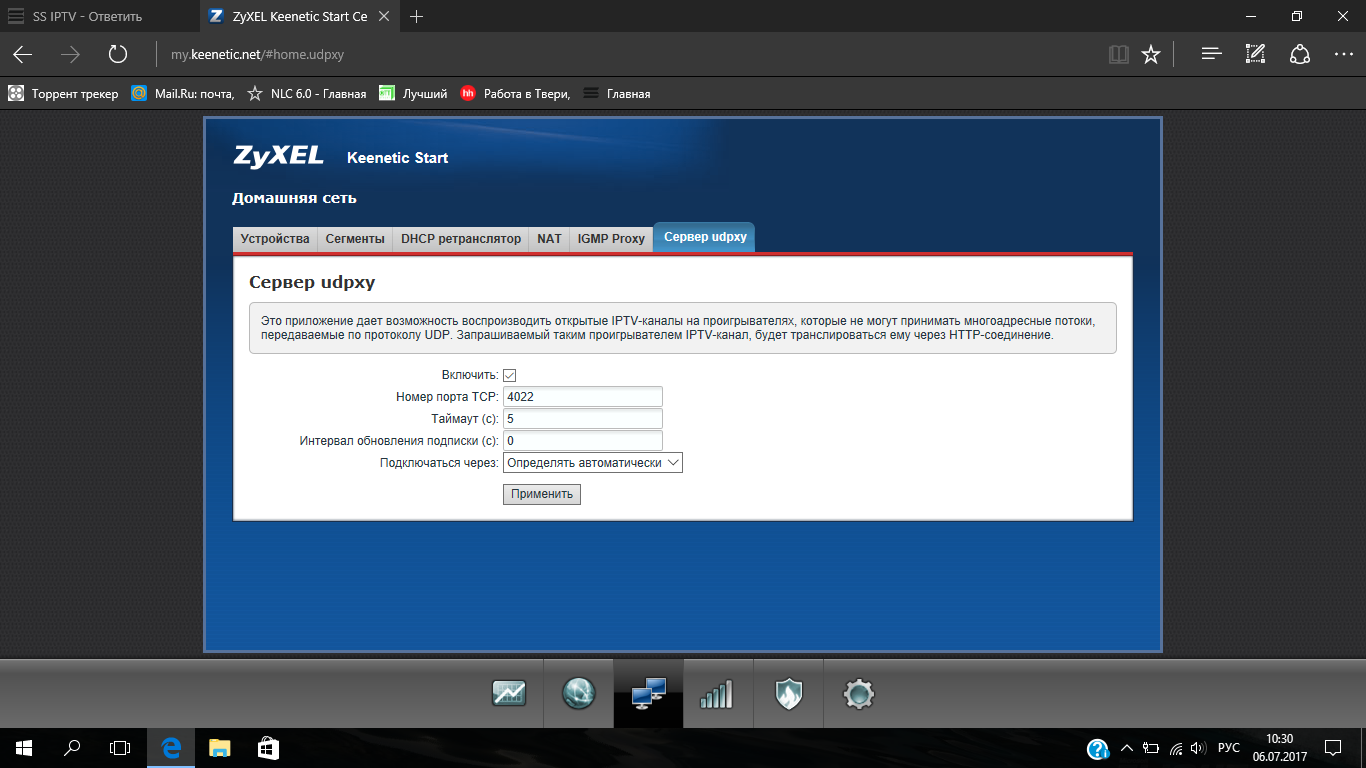Open the Wi-Fi signal bars icon
The height and width of the screenshot is (768, 1366).
coord(717,693)
